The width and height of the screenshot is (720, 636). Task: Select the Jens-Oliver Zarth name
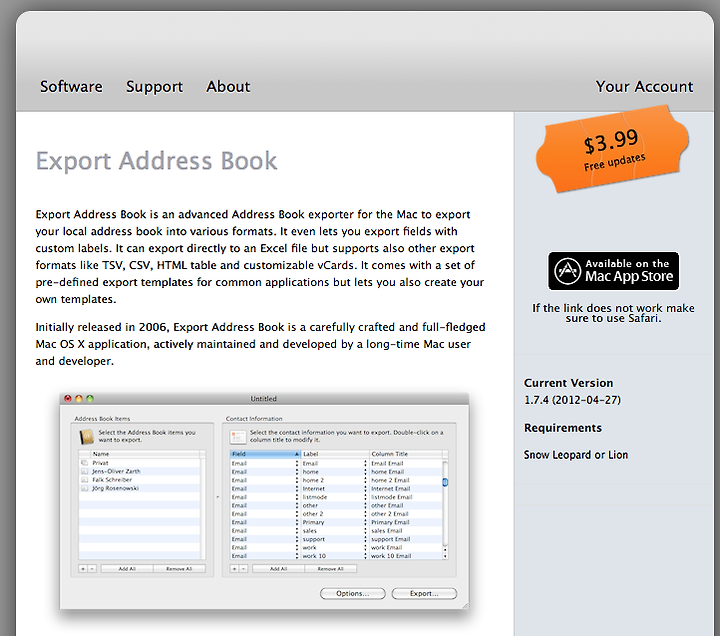(116, 472)
